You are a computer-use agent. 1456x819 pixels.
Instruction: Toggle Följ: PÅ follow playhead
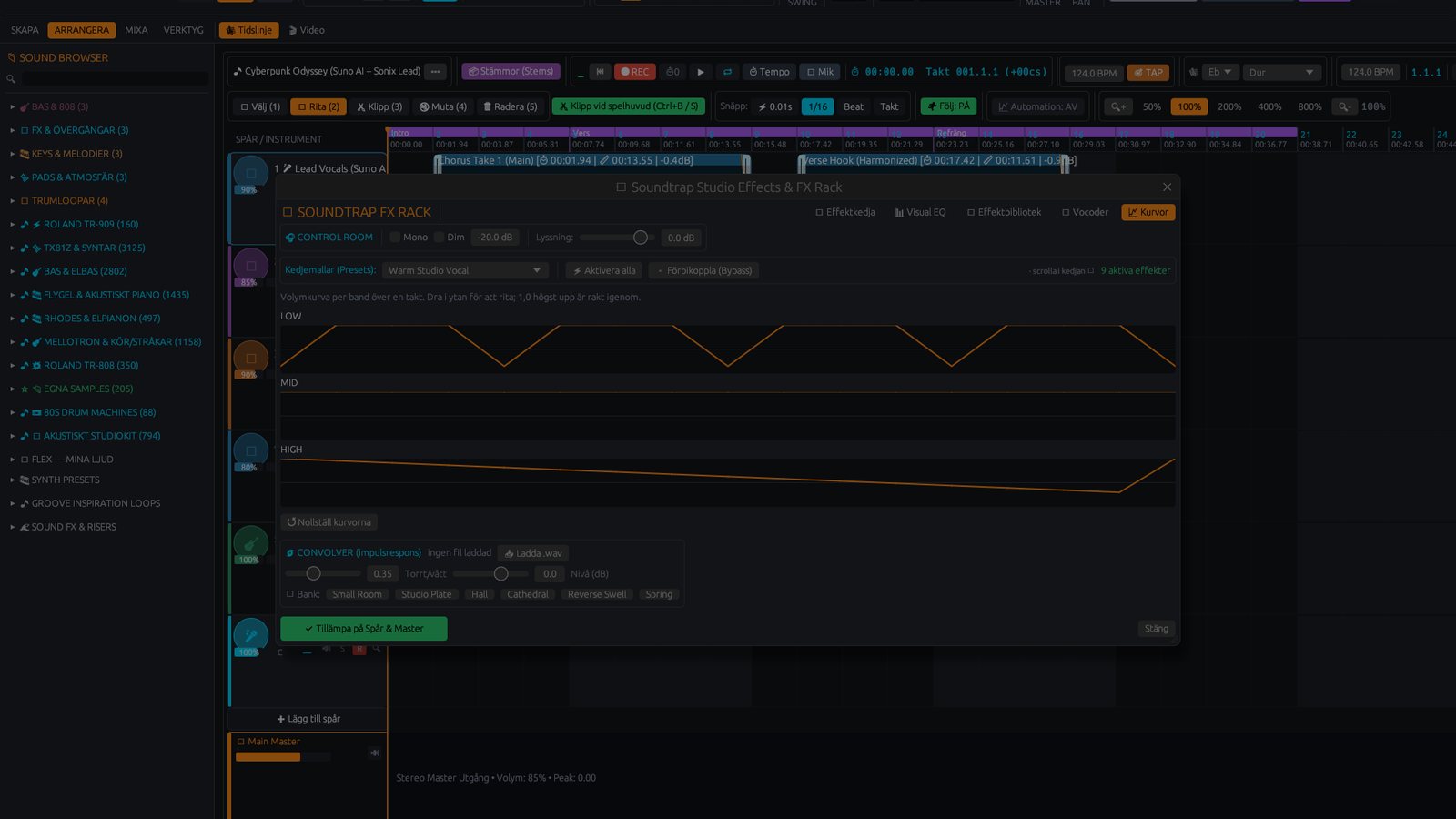click(x=949, y=106)
